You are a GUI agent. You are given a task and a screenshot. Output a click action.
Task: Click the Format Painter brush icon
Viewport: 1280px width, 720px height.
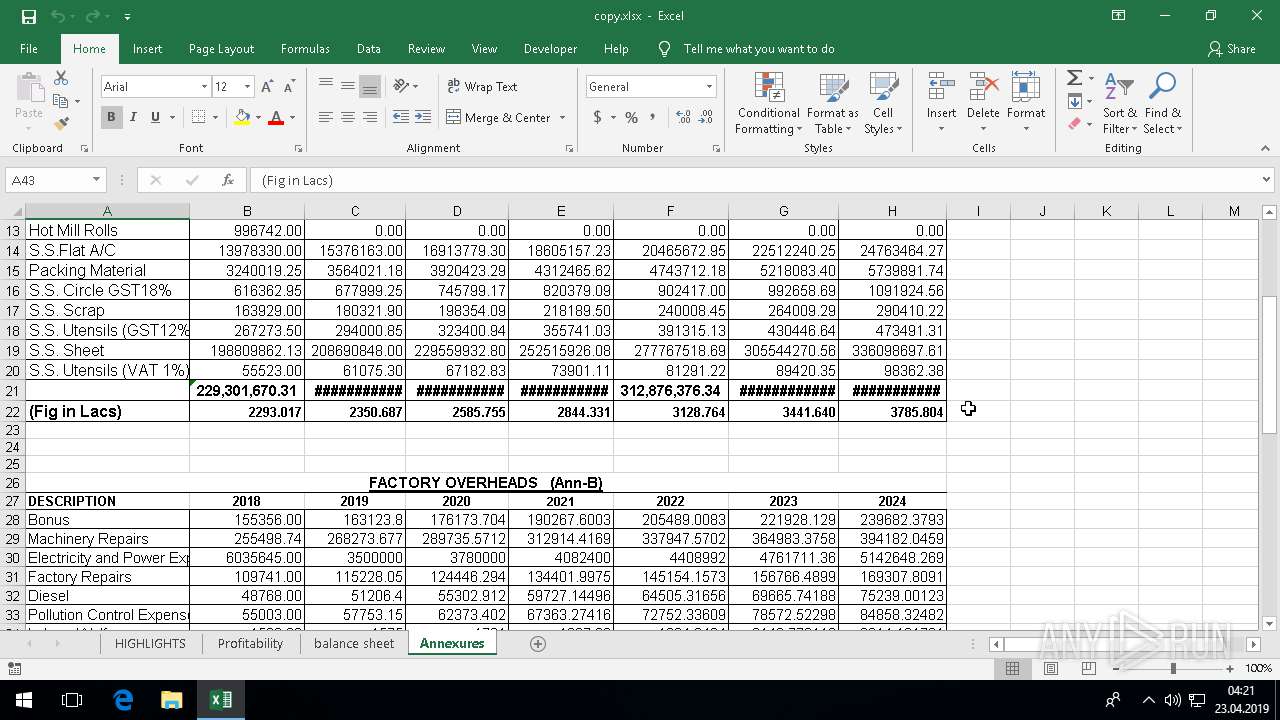61,124
